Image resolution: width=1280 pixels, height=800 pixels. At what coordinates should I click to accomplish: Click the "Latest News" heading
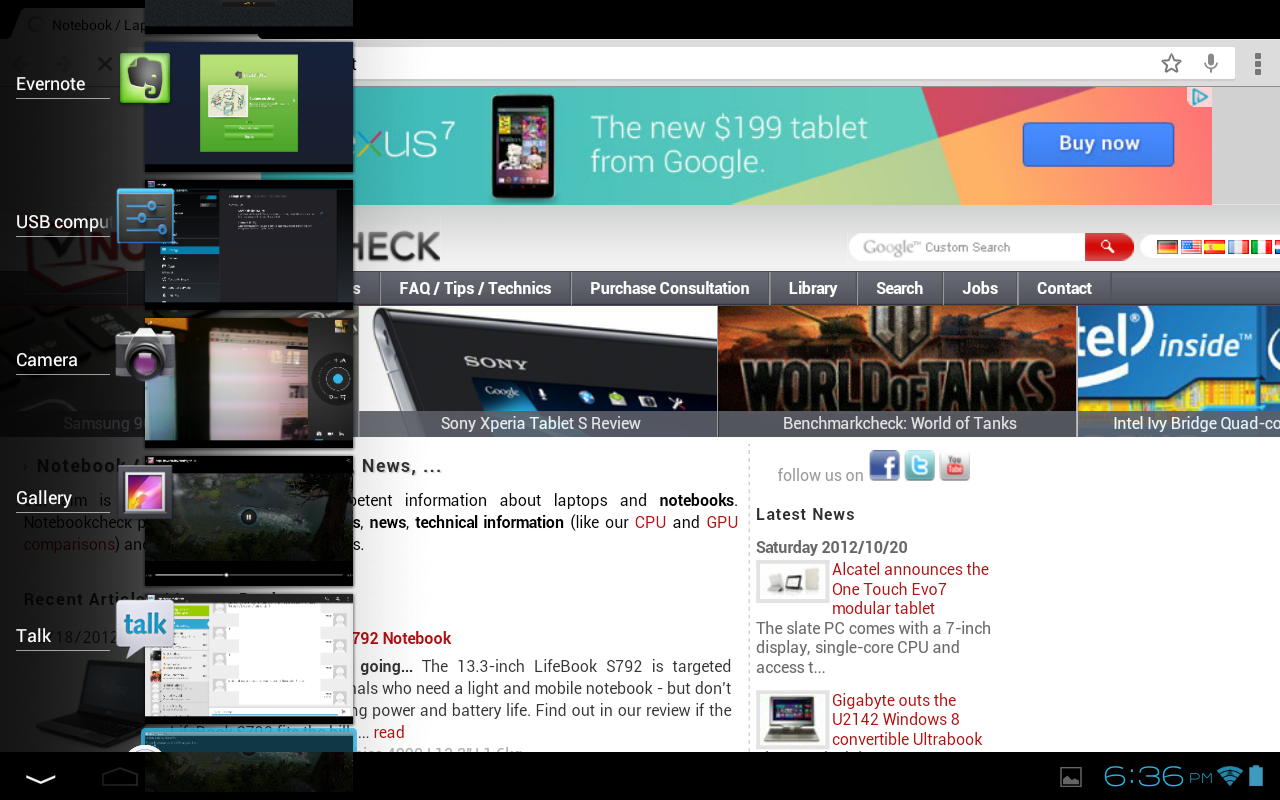(805, 514)
